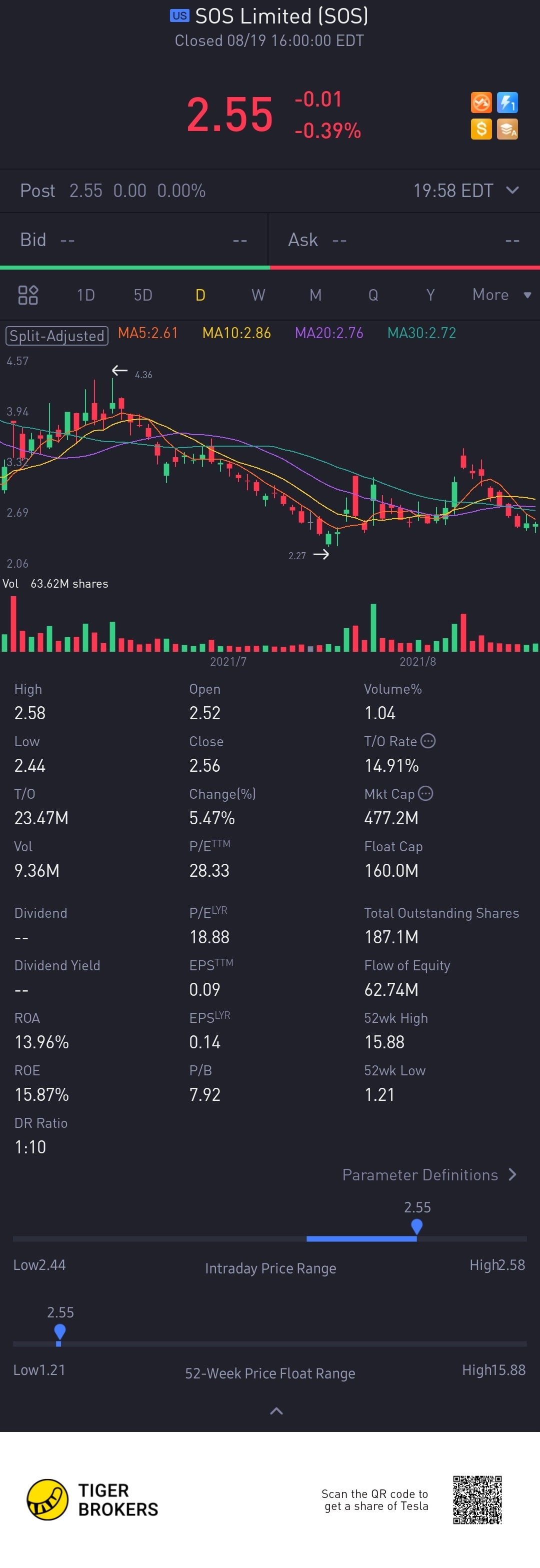Tap the 2021/7 date label on the chart
This screenshot has width=540, height=1568.
click(x=228, y=661)
